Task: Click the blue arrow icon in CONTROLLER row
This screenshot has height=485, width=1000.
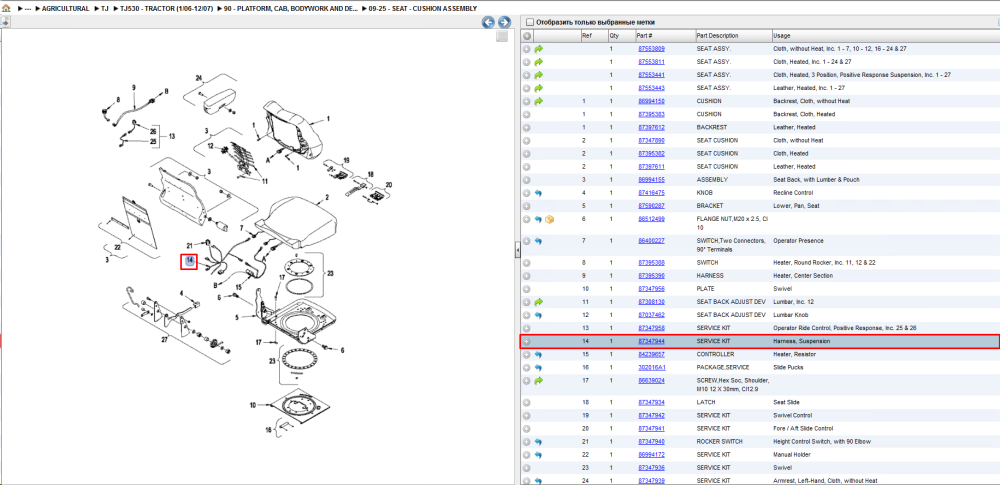Action: point(538,354)
